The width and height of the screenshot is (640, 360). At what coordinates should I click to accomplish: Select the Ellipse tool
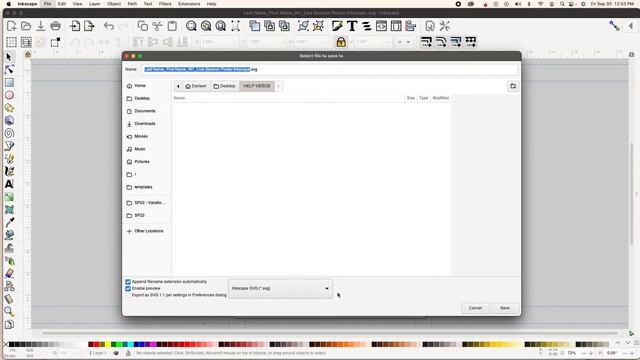point(9,95)
